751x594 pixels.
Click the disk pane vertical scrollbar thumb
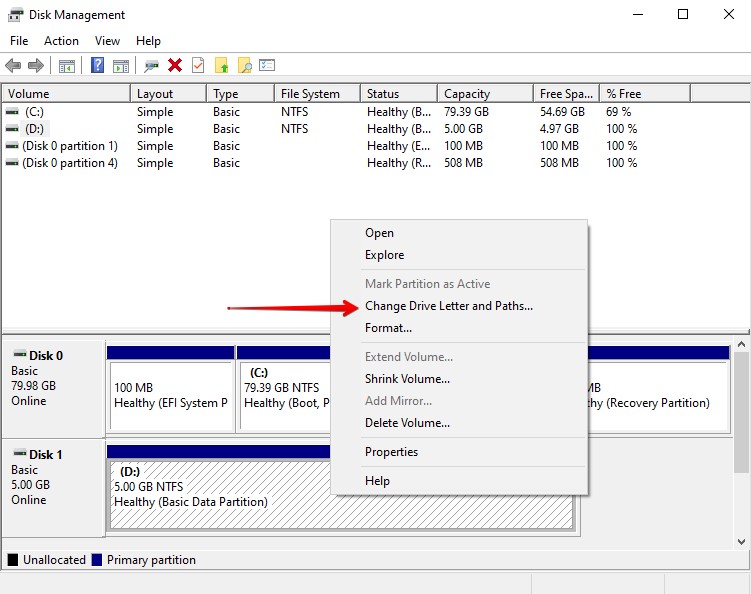click(x=741, y=413)
